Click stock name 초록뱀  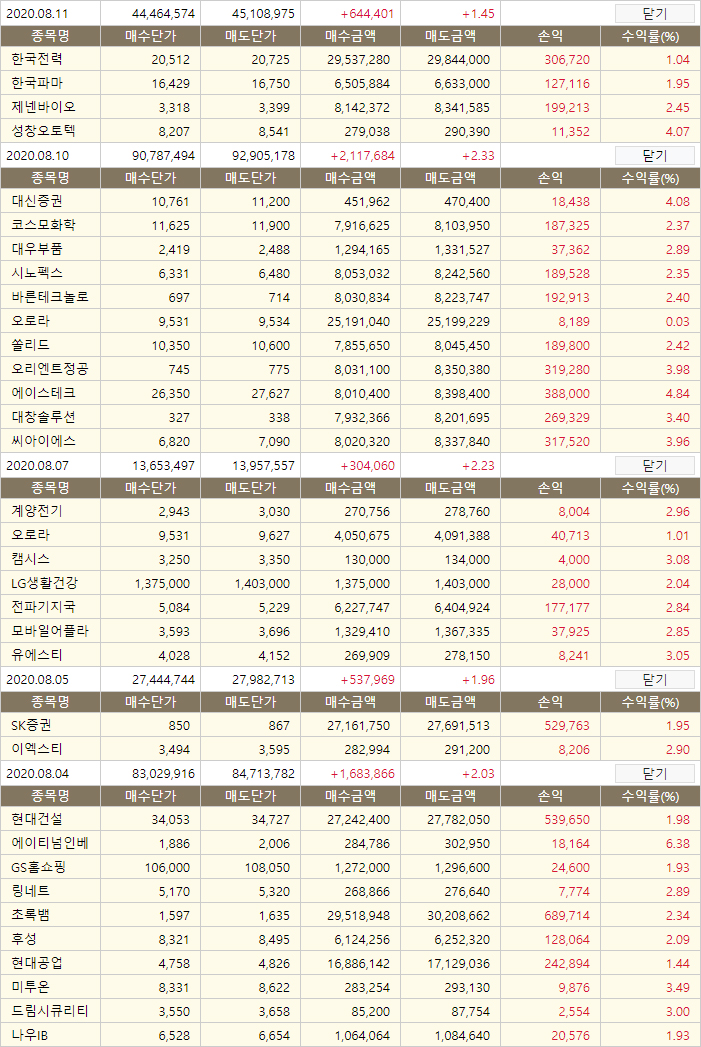click(x=31, y=916)
